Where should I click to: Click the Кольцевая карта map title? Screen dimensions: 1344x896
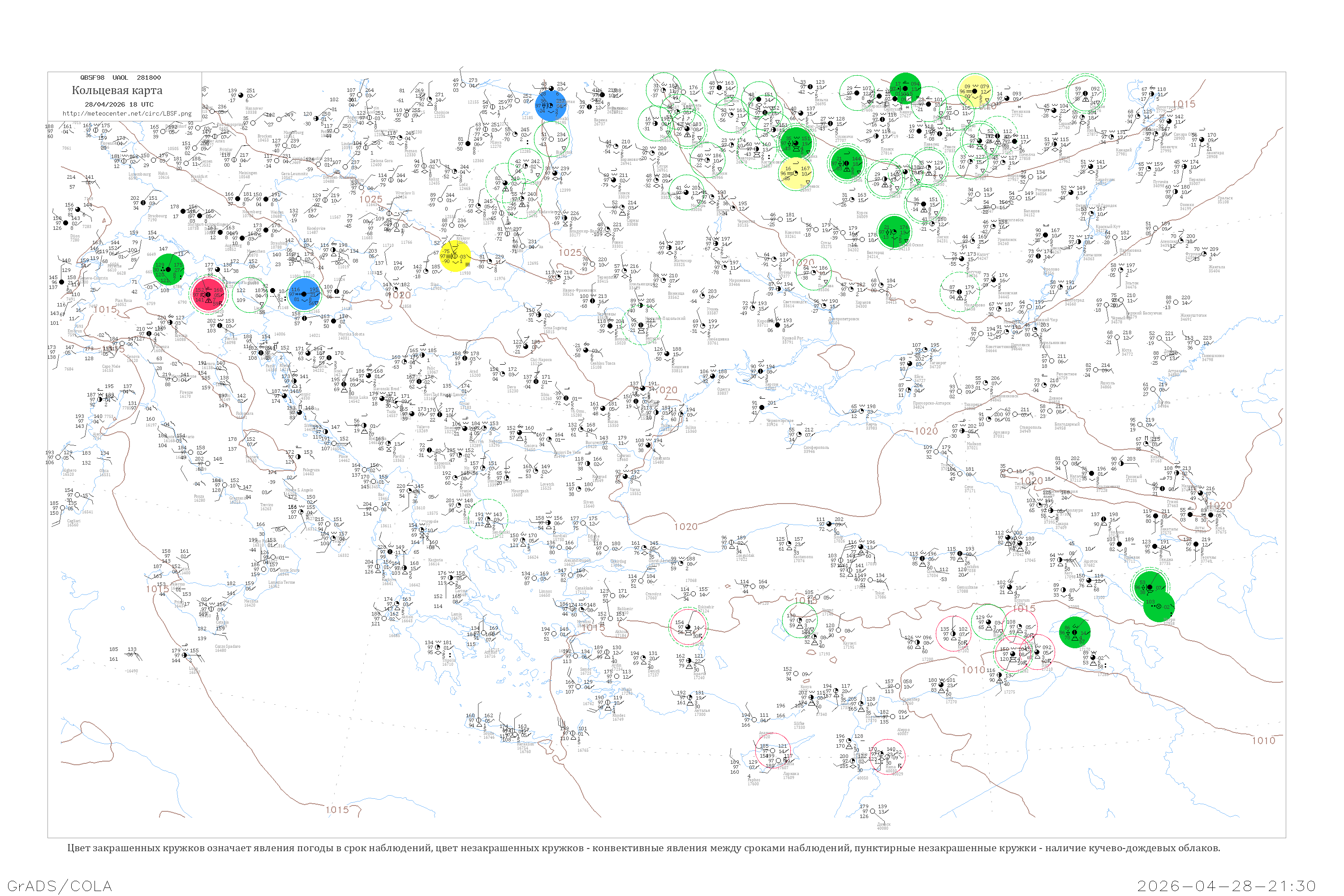116,90
